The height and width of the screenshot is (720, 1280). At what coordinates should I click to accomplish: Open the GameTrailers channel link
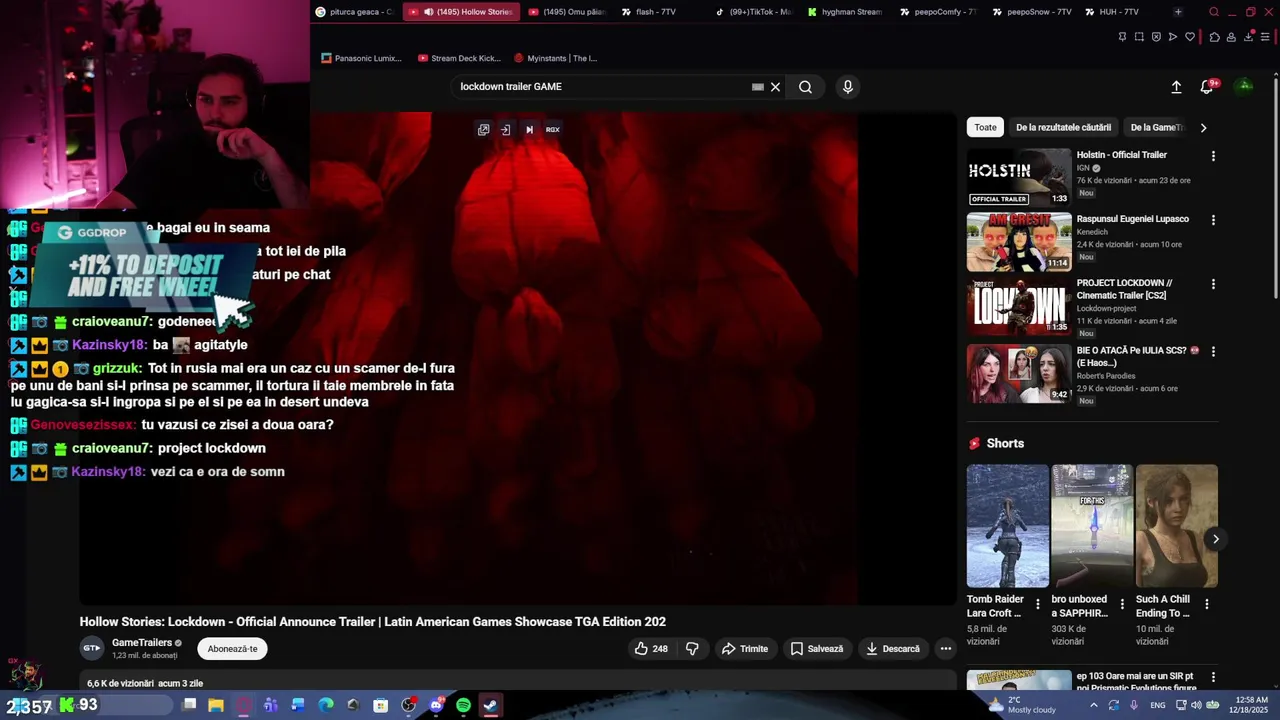click(x=141, y=643)
